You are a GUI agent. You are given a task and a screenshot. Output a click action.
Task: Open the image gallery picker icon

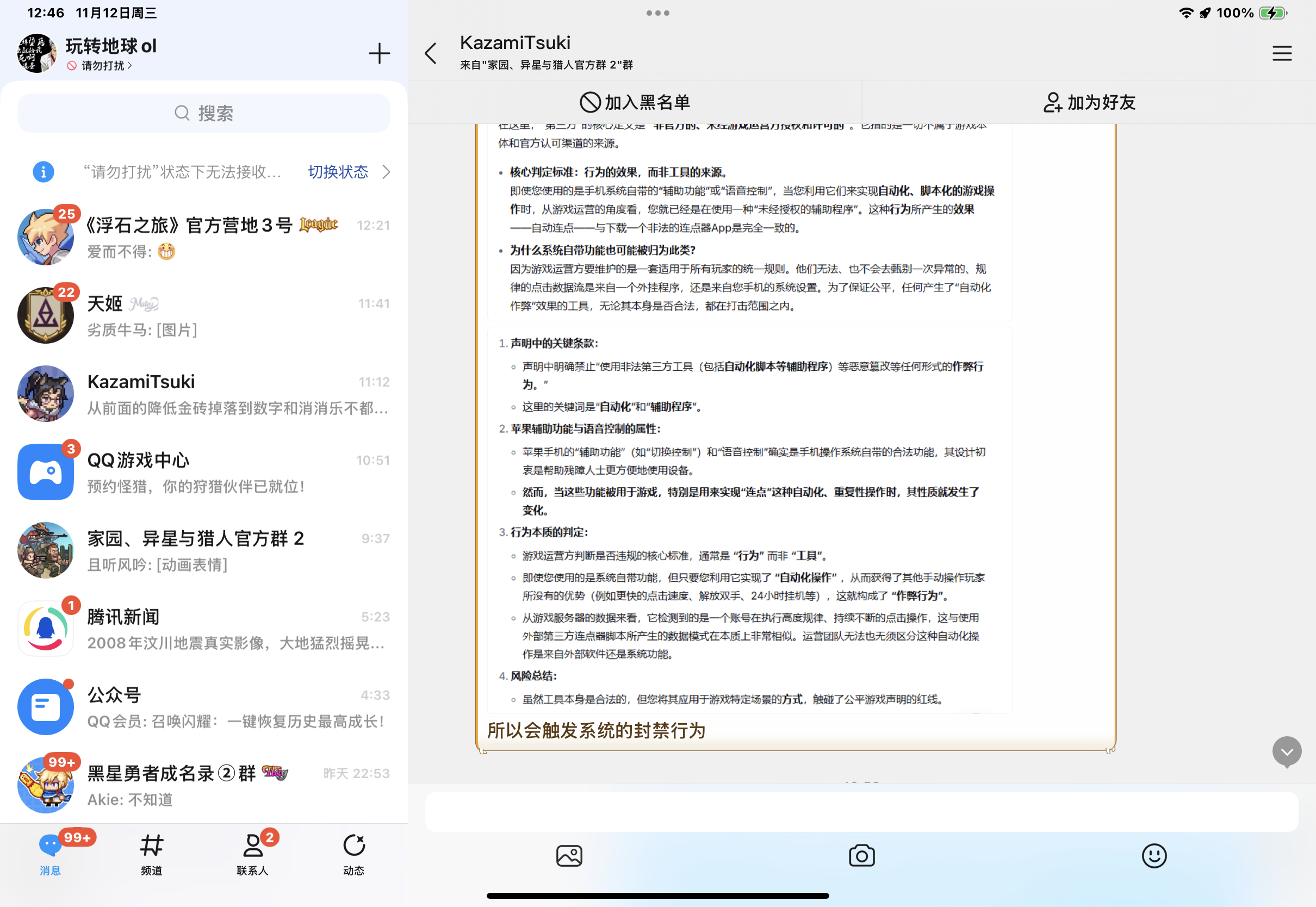coord(569,855)
